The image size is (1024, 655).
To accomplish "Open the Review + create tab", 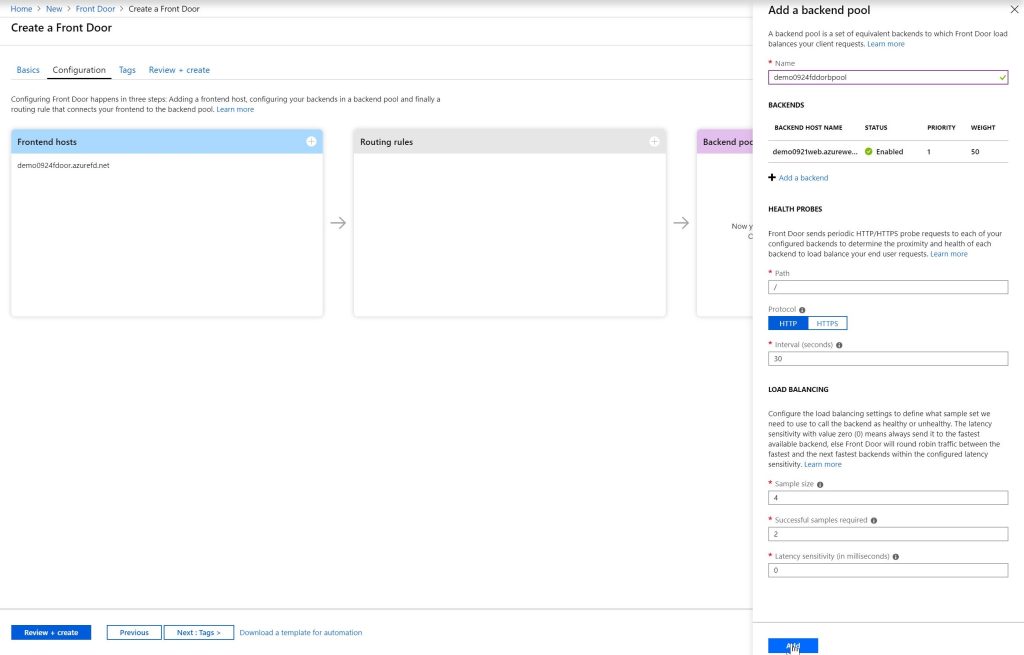I will coord(179,70).
